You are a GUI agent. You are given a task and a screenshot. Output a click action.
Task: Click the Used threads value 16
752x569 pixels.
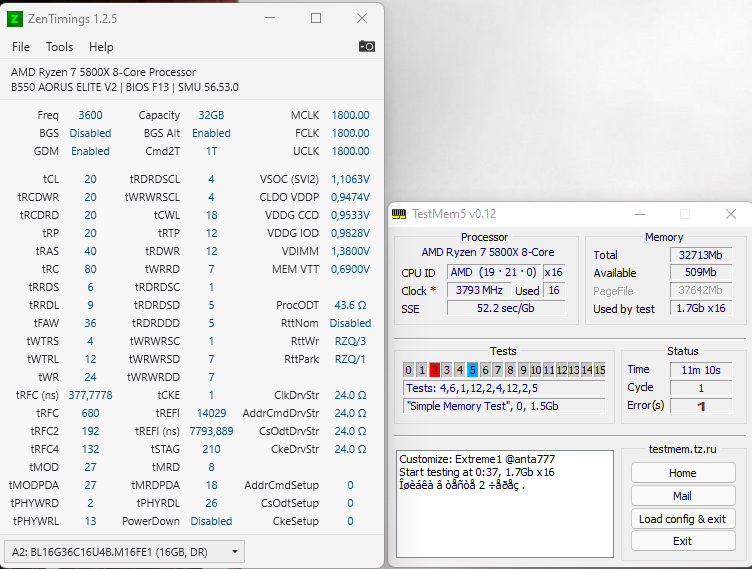[x=554, y=290]
